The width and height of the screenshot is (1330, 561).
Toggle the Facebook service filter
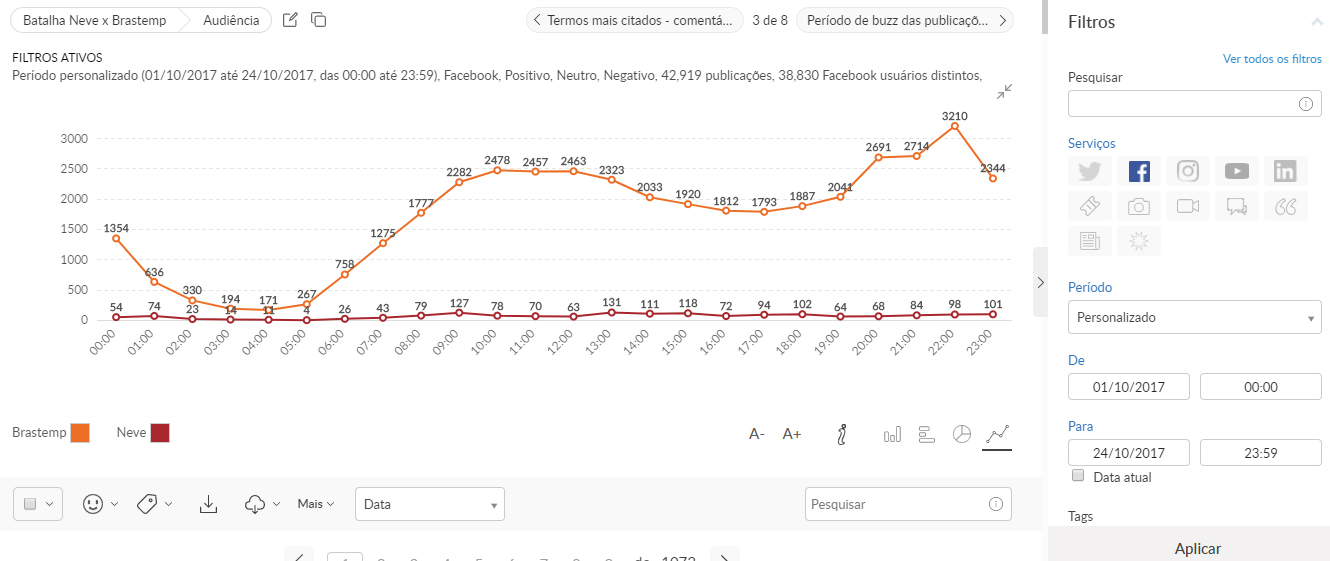pos(1139,171)
